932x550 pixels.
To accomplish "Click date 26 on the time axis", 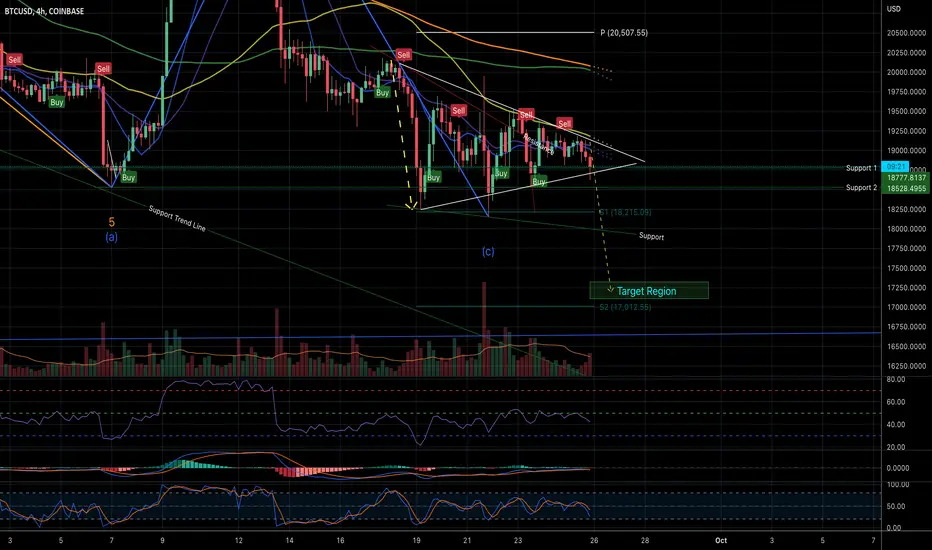I will [594, 540].
